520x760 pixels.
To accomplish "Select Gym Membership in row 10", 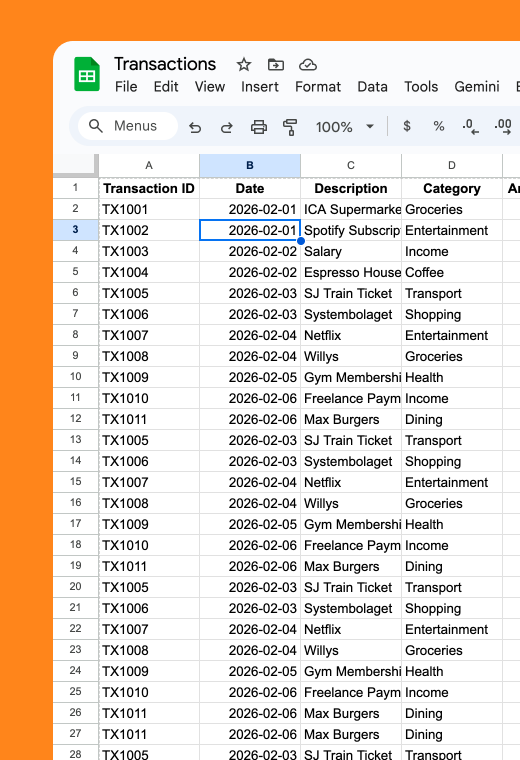I will [351, 377].
